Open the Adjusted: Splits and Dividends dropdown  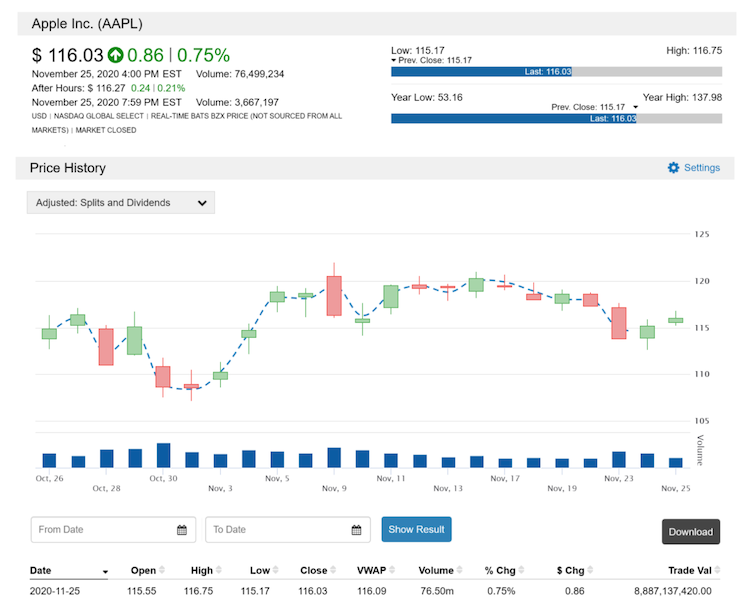121,202
